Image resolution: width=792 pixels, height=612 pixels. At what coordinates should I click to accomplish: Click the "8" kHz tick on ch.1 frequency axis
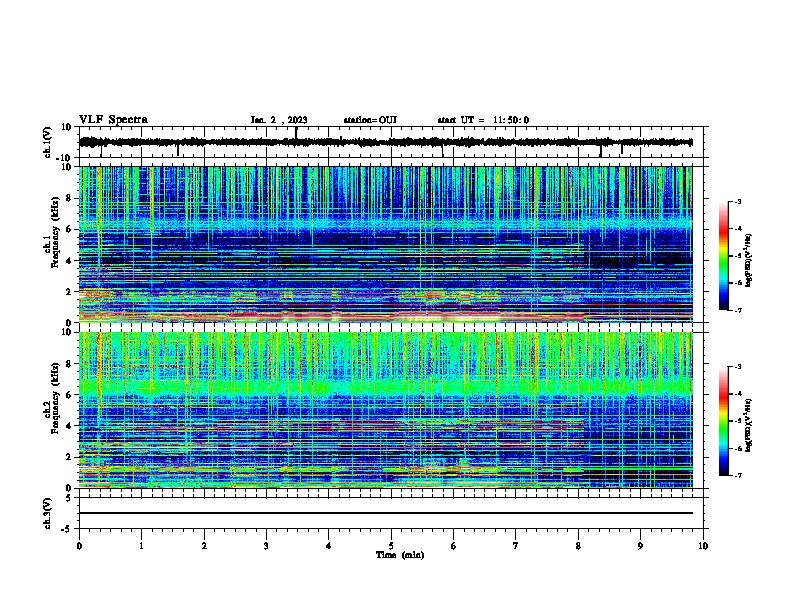(69, 198)
